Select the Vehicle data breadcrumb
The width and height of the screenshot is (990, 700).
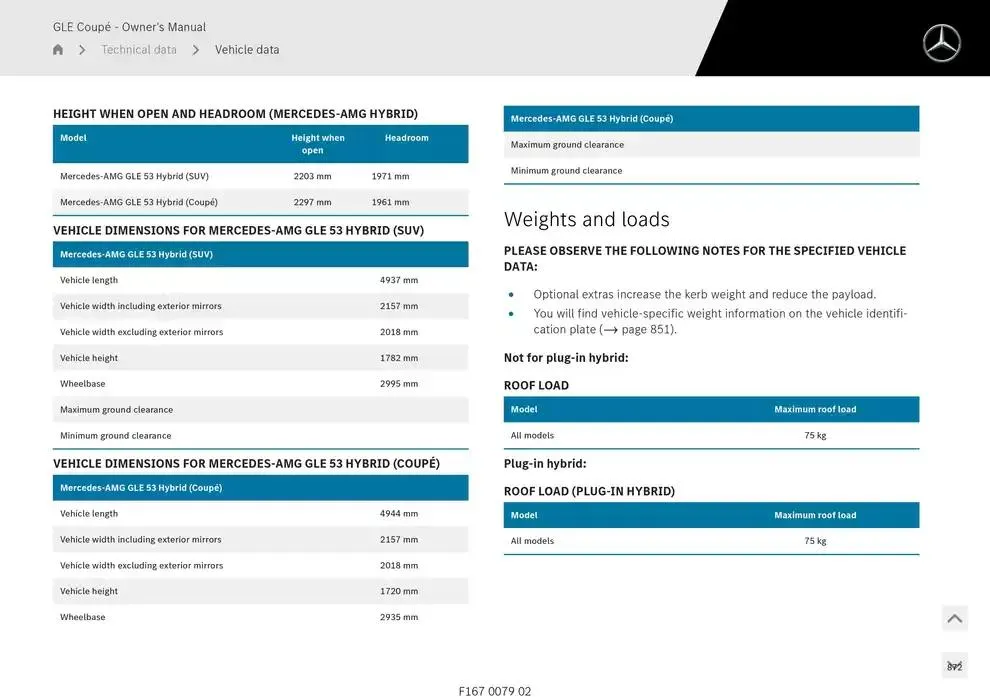pyautogui.click(x=247, y=50)
